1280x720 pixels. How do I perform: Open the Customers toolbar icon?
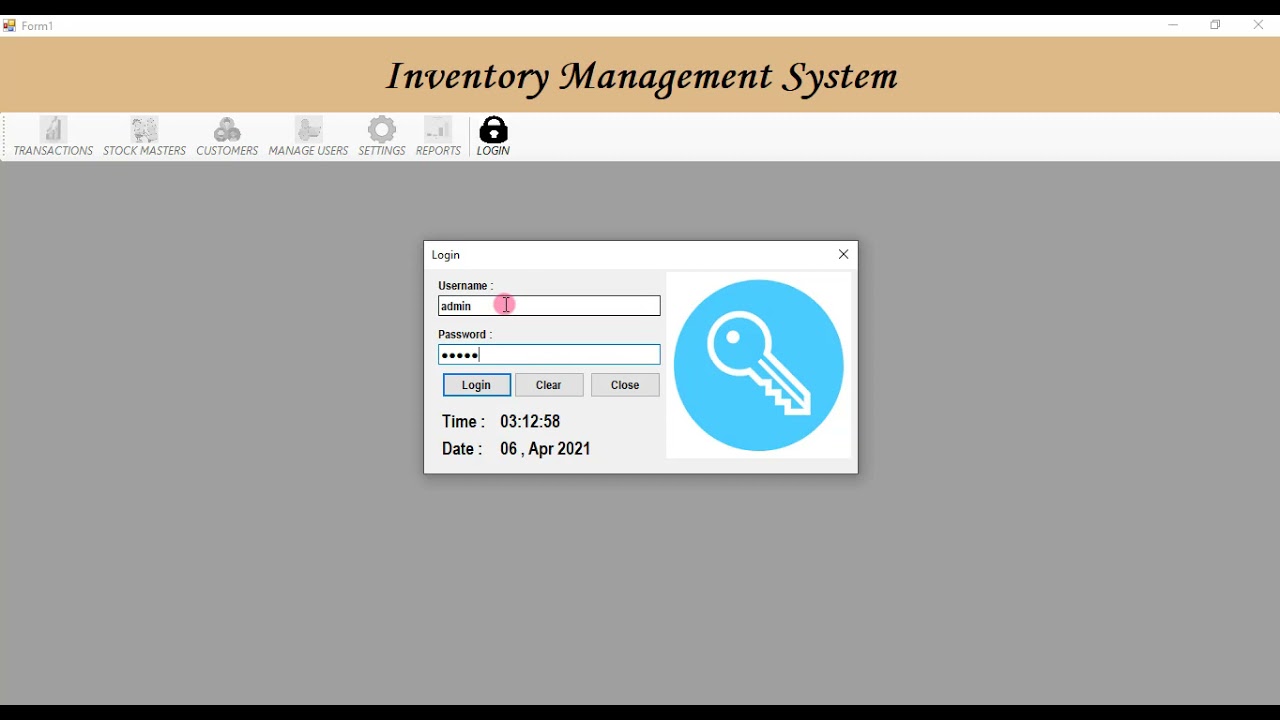point(227,137)
